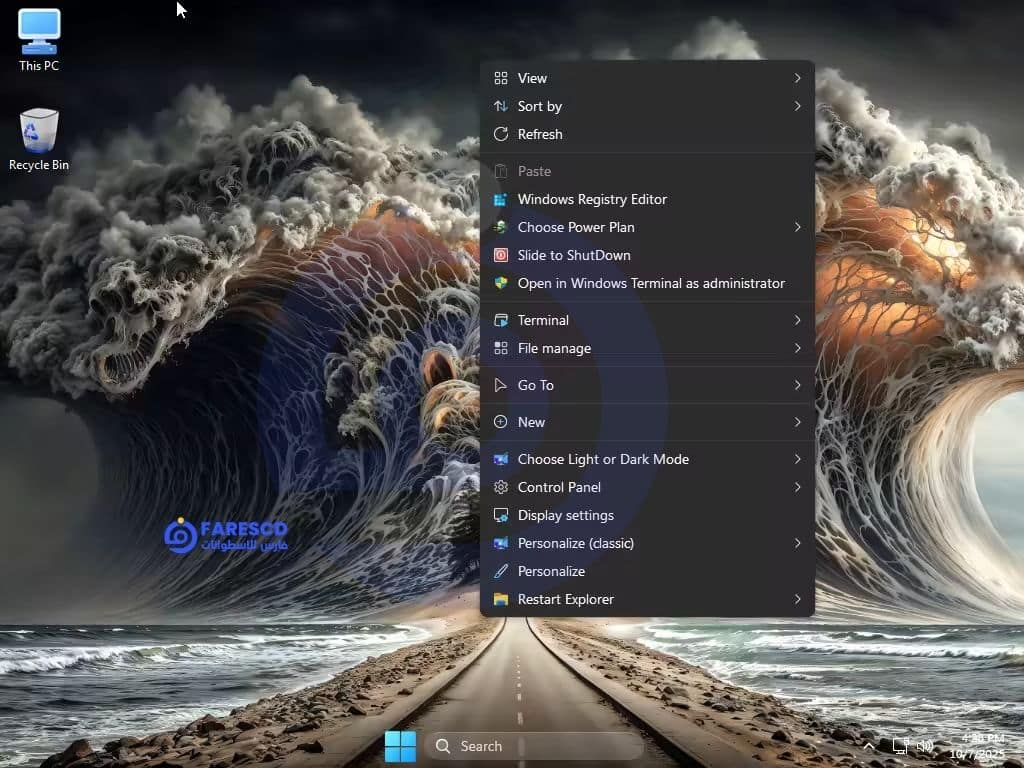1024x768 pixels.
Task: Click the Refresh icon in context menu
Action: (x=501, y=134)
